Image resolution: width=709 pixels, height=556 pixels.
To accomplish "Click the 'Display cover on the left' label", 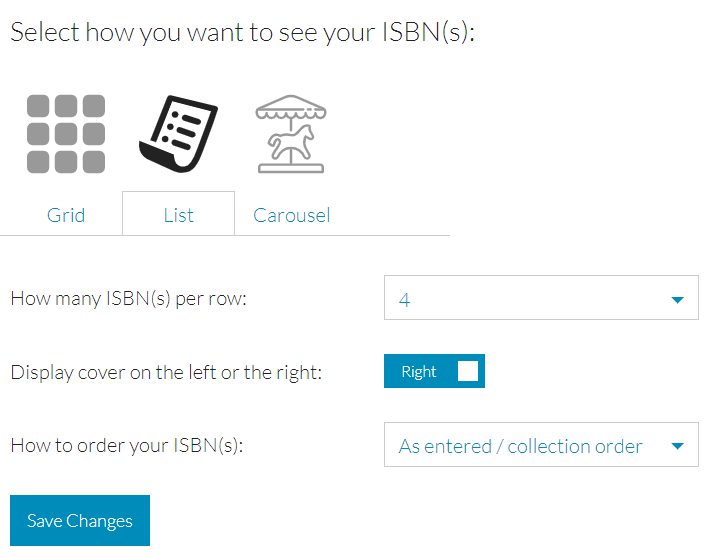I will (x=166, y=372).
